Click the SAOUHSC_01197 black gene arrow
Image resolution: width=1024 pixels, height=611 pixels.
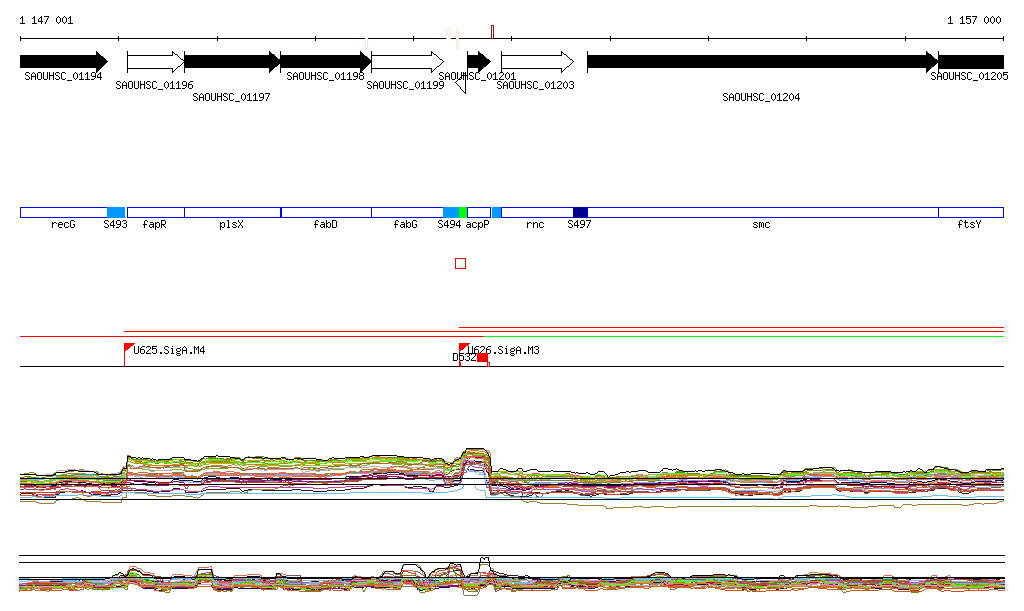pos(232,62)
